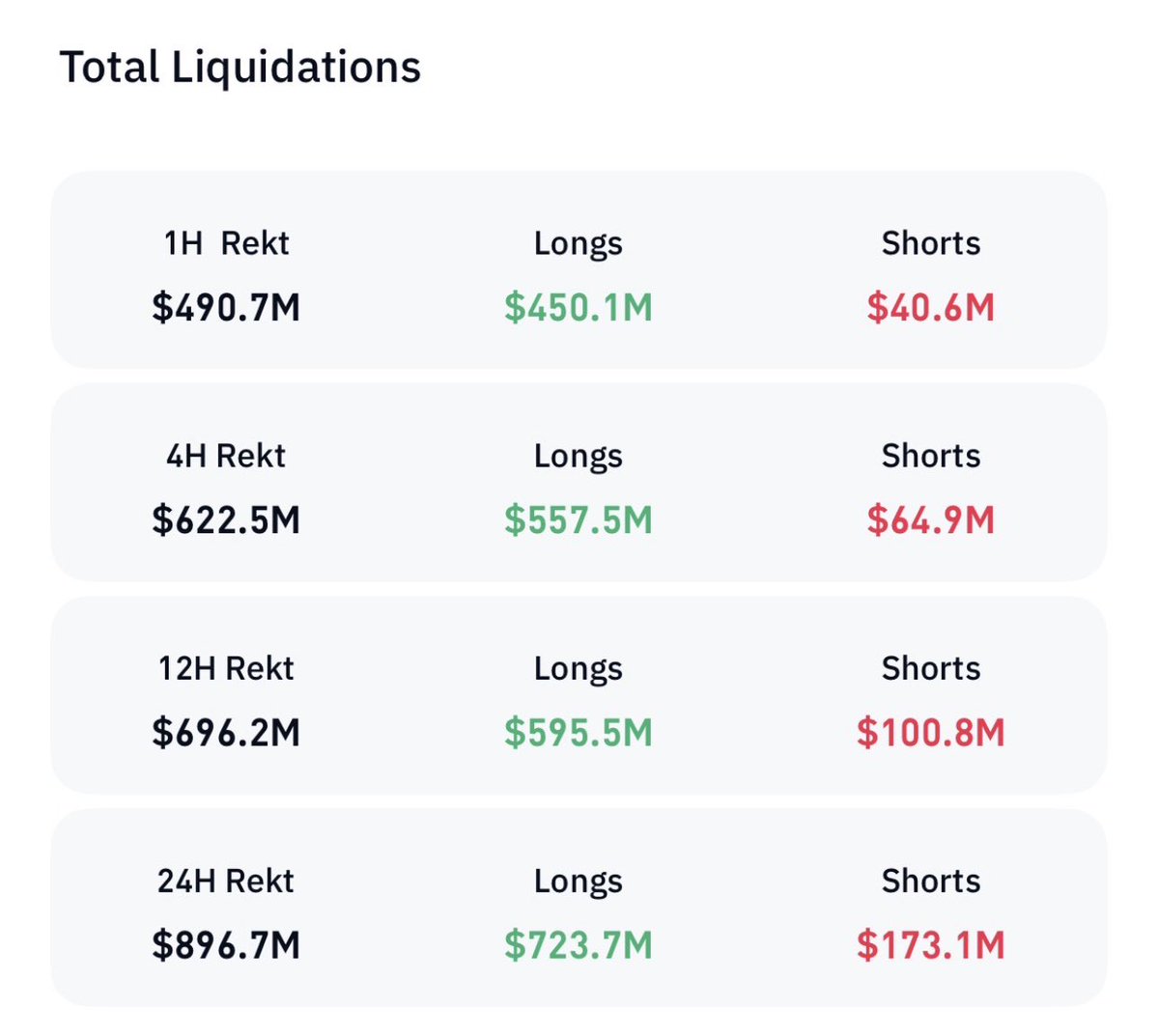Select the $622.5M four-hour total
Image resolution: width=1158 pixels, height=1036 pixels.
tap(226, 520)
